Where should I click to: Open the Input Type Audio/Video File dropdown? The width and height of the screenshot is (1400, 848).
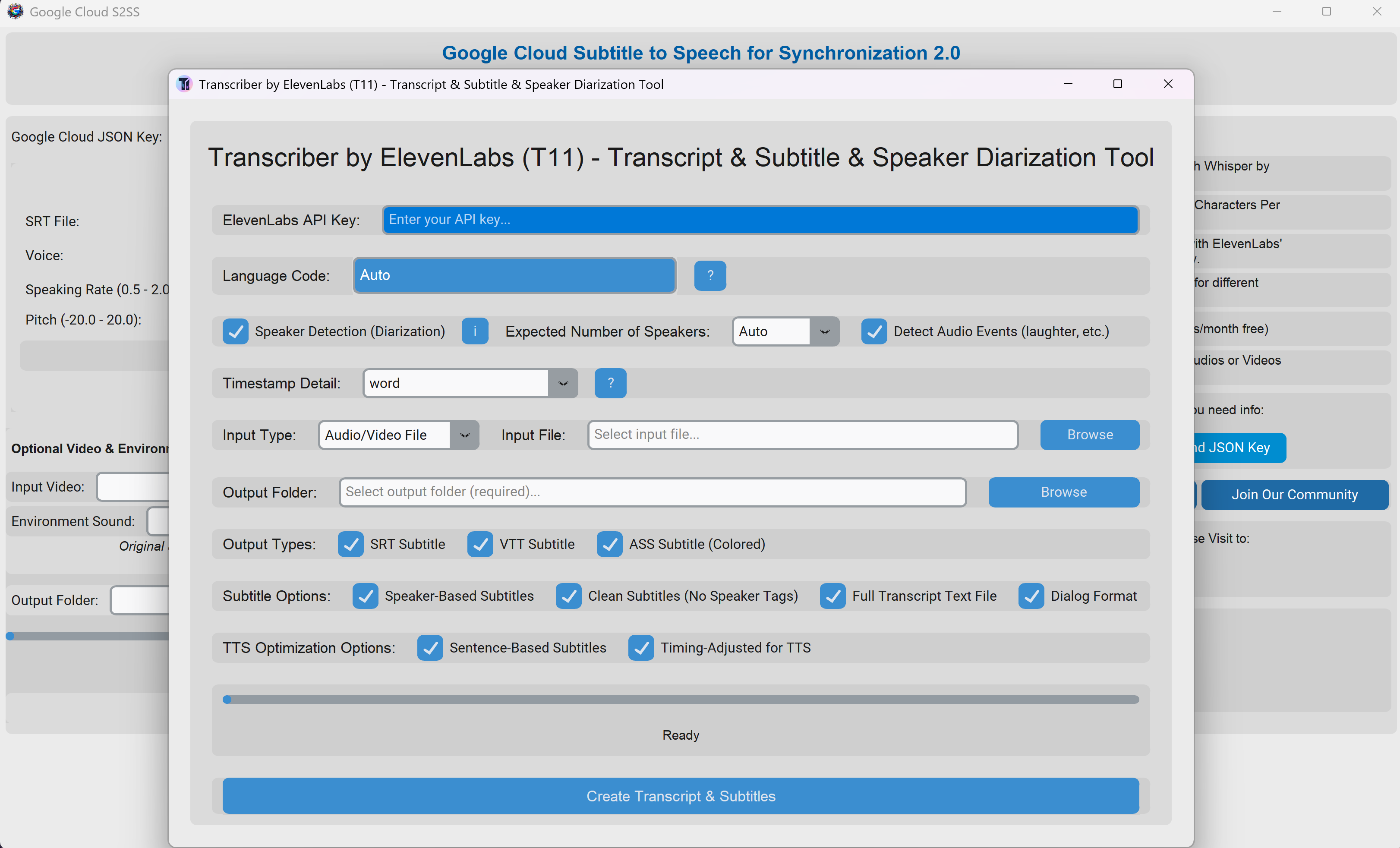[464, 435]
